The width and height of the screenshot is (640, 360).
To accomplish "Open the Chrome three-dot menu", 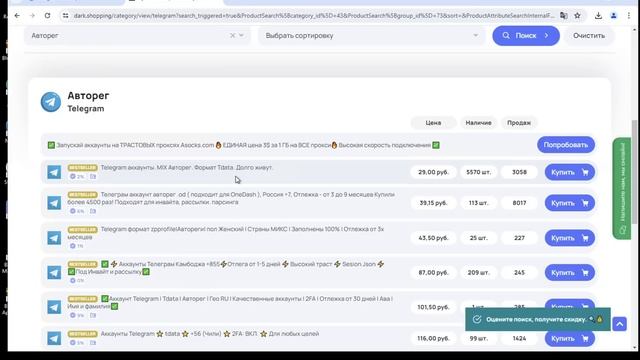I will 629,16.
